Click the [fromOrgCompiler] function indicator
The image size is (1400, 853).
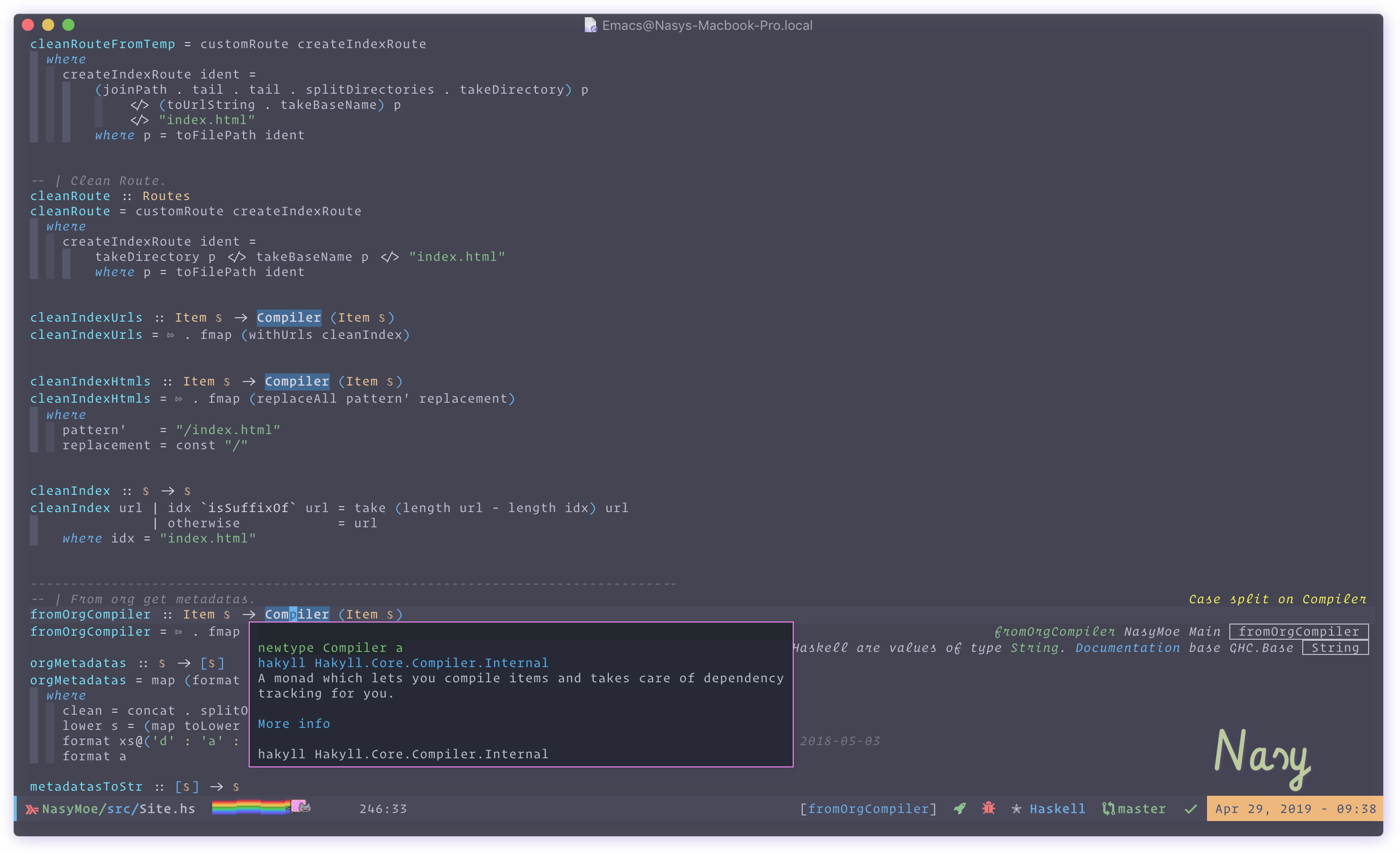(868, 808)
